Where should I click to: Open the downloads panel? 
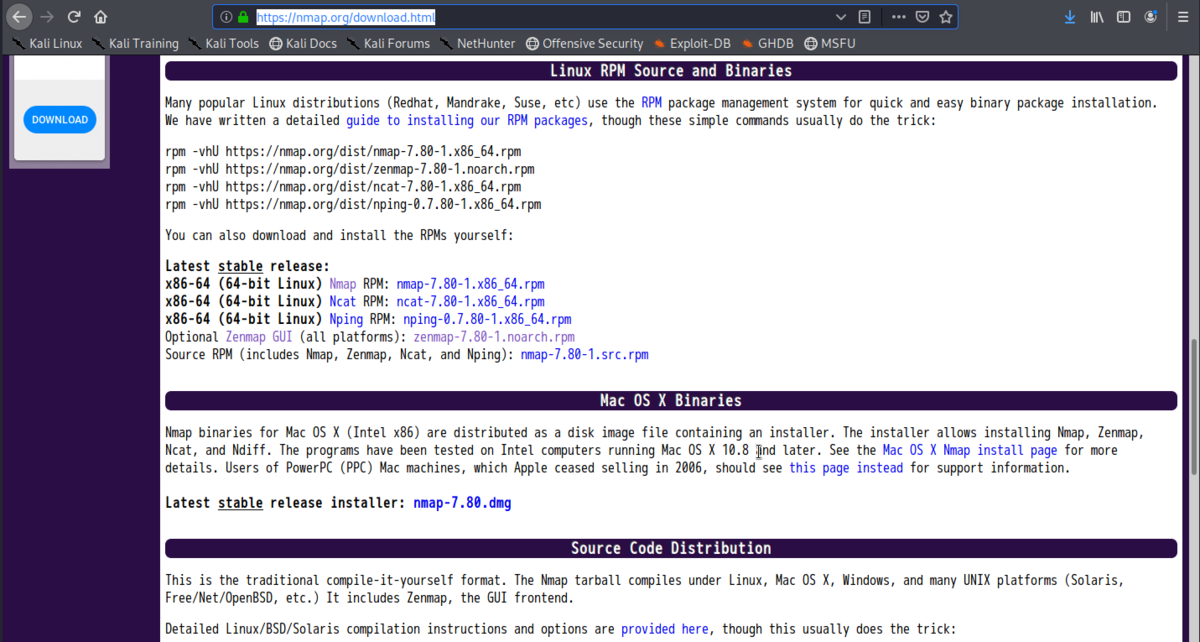[1070, 17]
